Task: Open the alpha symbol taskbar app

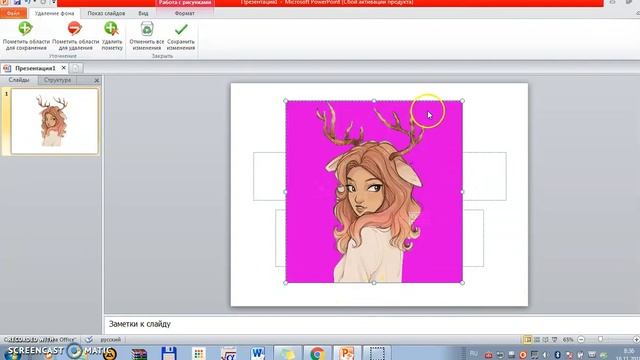Action: pos(229,353)
